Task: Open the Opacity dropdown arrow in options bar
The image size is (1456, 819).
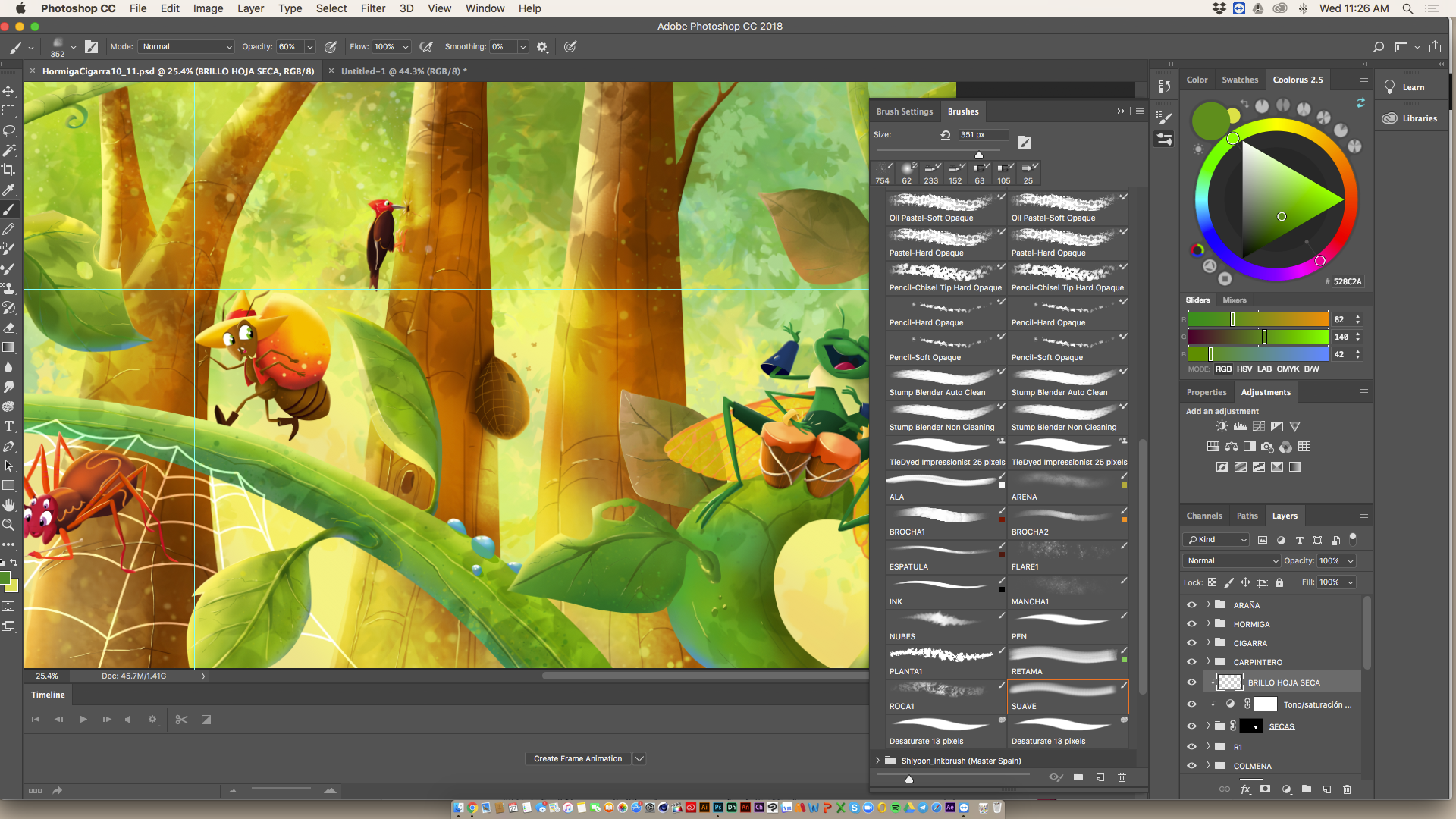Action: [x=309, y=47]
